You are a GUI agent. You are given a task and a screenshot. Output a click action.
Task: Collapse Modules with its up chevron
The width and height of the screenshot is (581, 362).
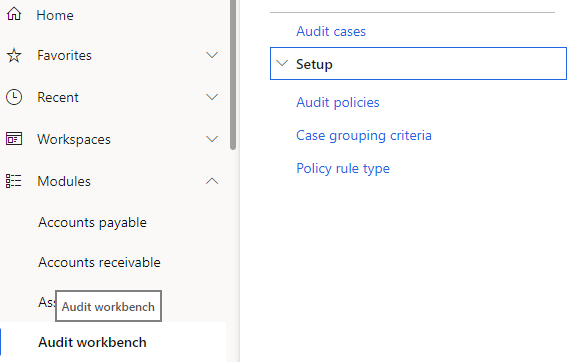point(212,181)
